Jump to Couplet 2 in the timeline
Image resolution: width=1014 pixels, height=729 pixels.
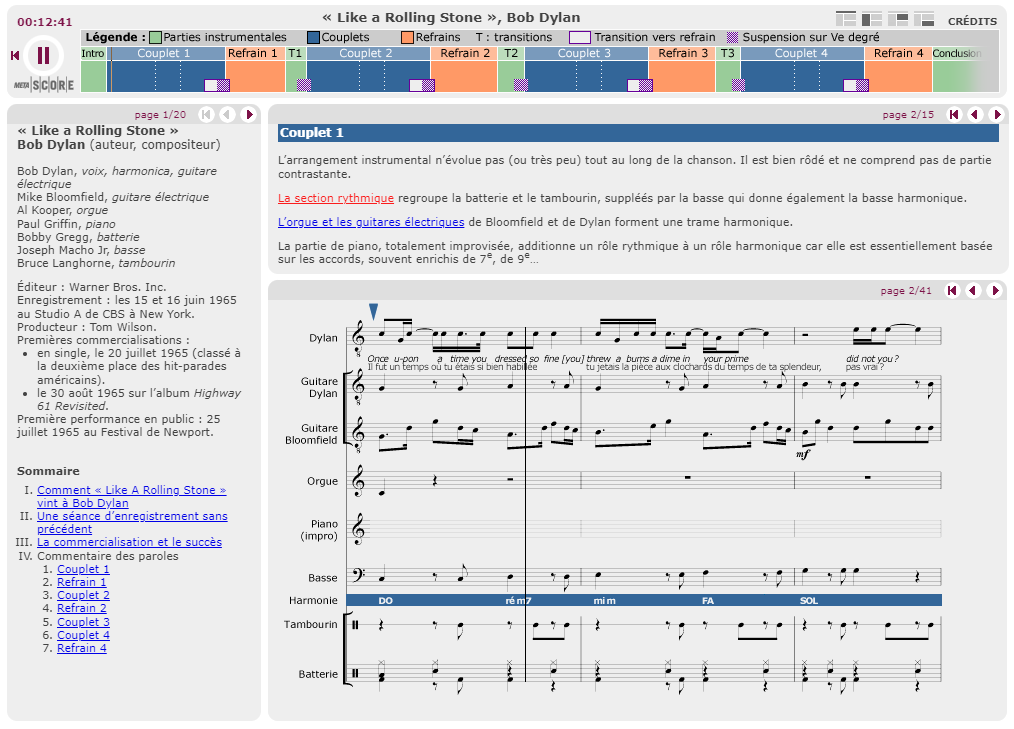point(368,54)
